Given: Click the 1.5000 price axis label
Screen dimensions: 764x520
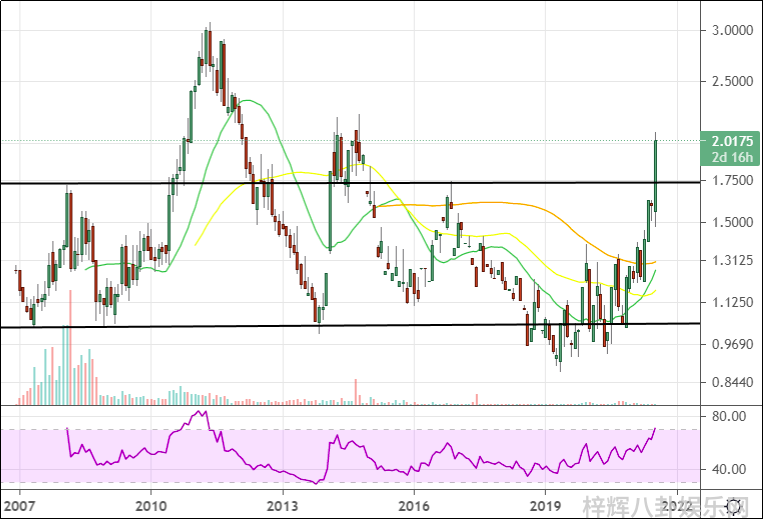Looking at the screenshot, I should pos(732,222).
